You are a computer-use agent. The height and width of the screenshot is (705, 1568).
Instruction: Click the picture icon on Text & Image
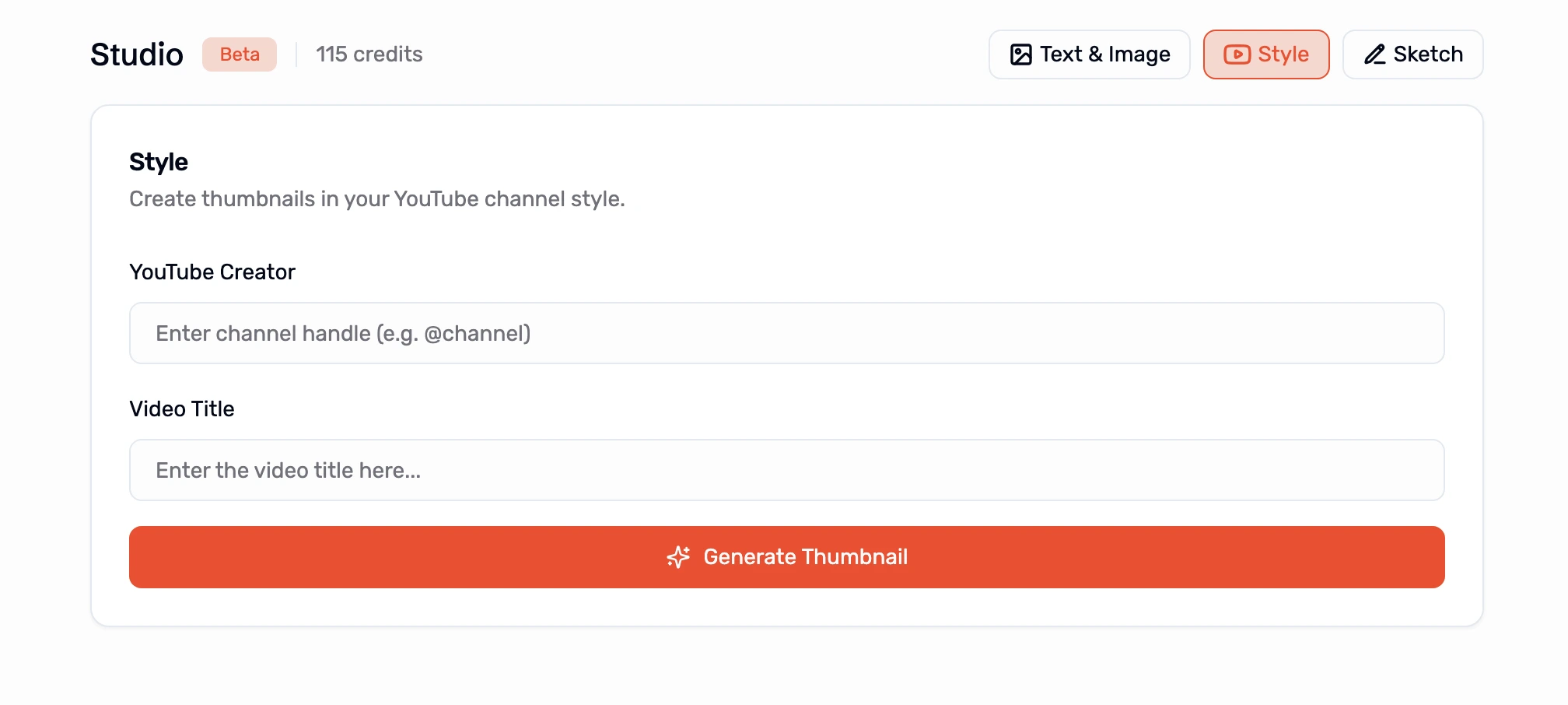click(1020, 54)
